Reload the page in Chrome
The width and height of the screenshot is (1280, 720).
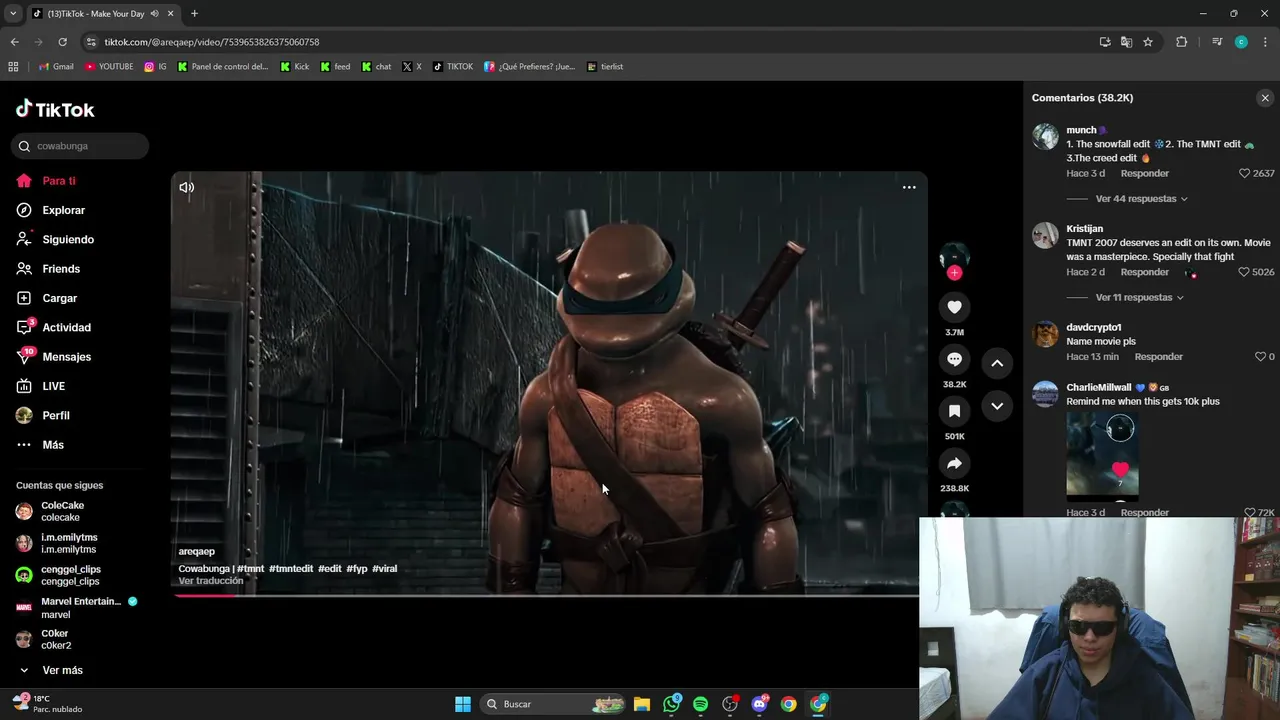coord(62,42)
